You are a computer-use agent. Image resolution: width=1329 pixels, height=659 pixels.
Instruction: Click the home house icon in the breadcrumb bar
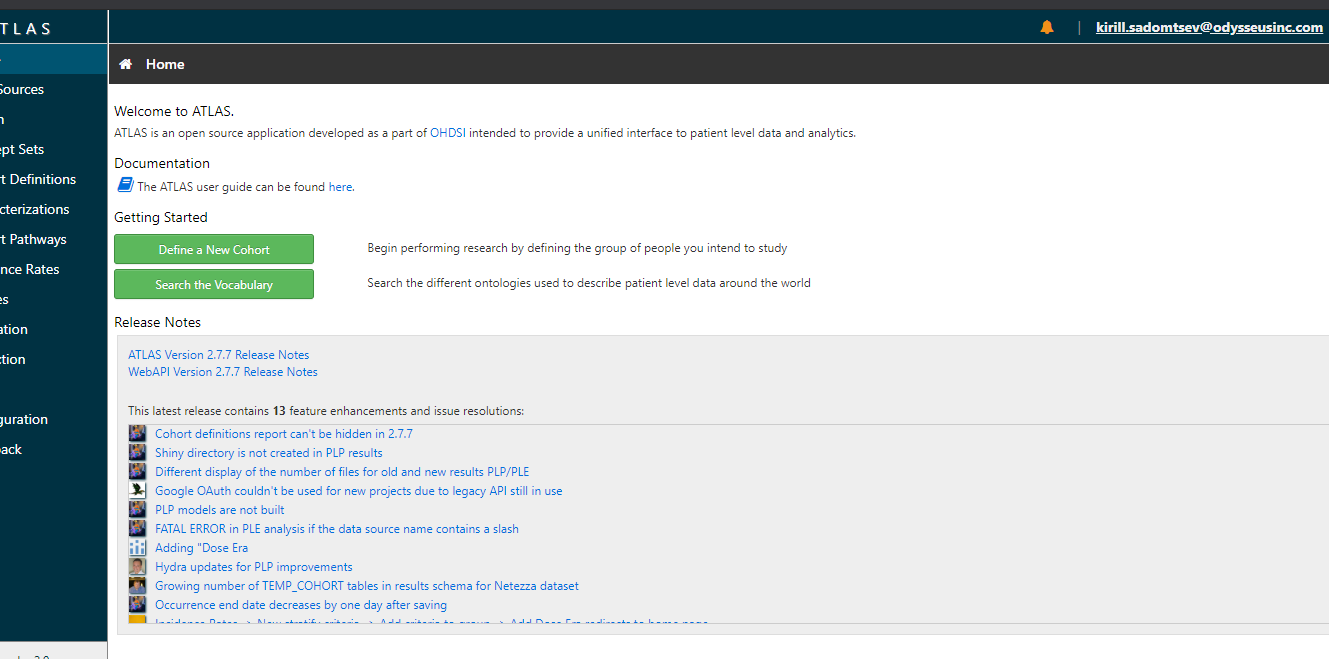pyautogui.click(x=125, y=63)
